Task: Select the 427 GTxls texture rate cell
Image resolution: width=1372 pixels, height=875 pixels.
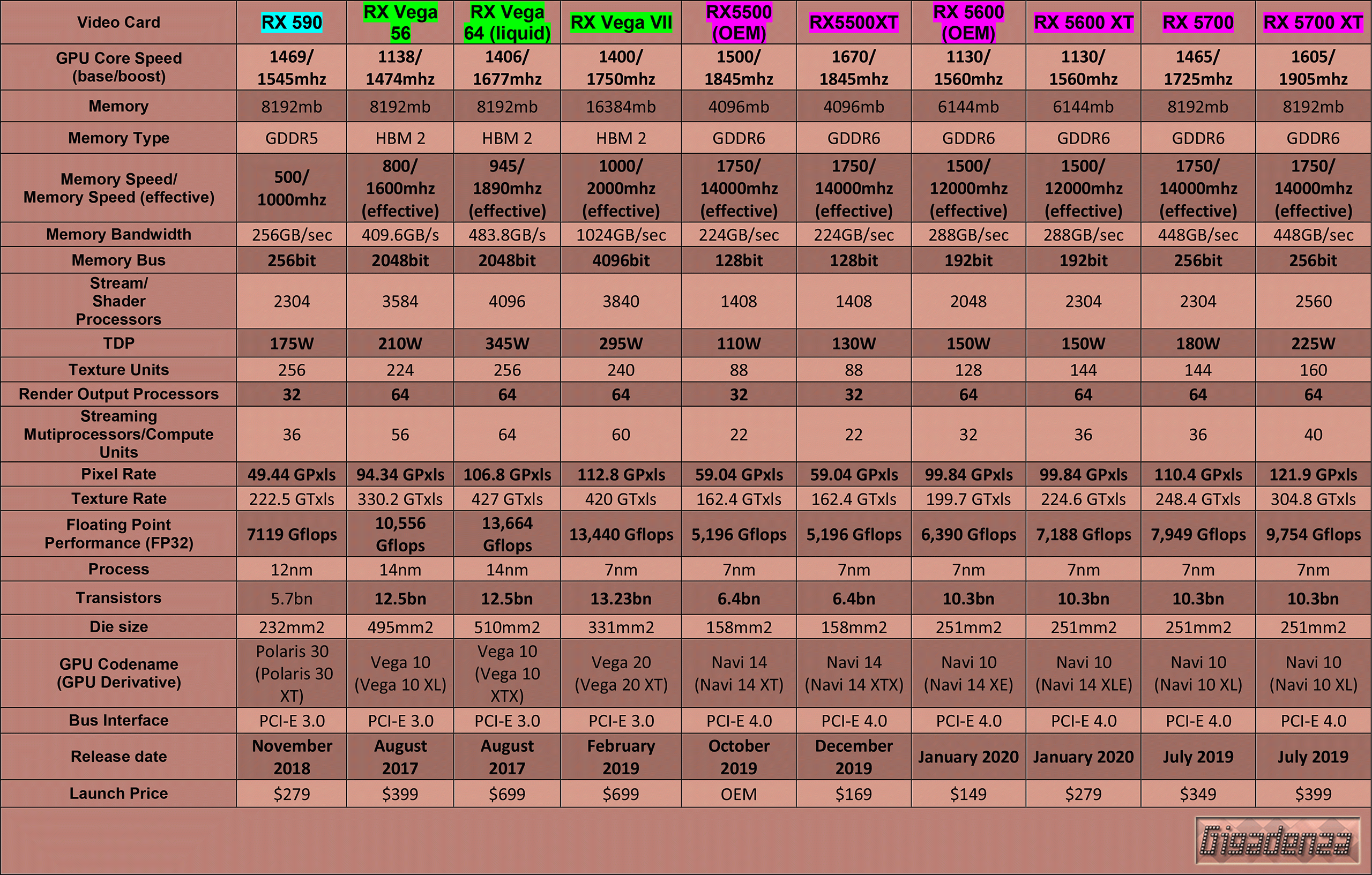Action: (507, 499)
